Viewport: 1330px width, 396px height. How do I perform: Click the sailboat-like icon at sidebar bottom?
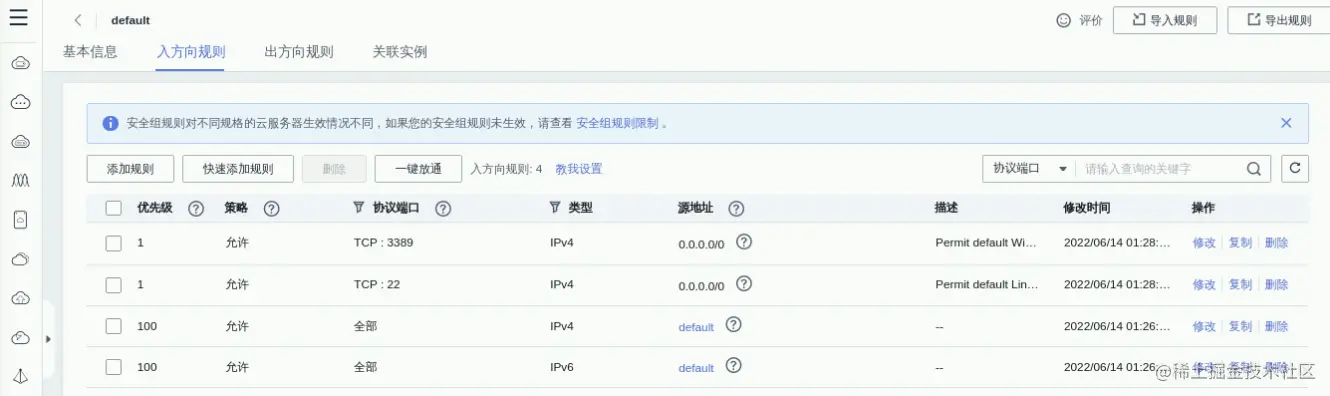20,376
